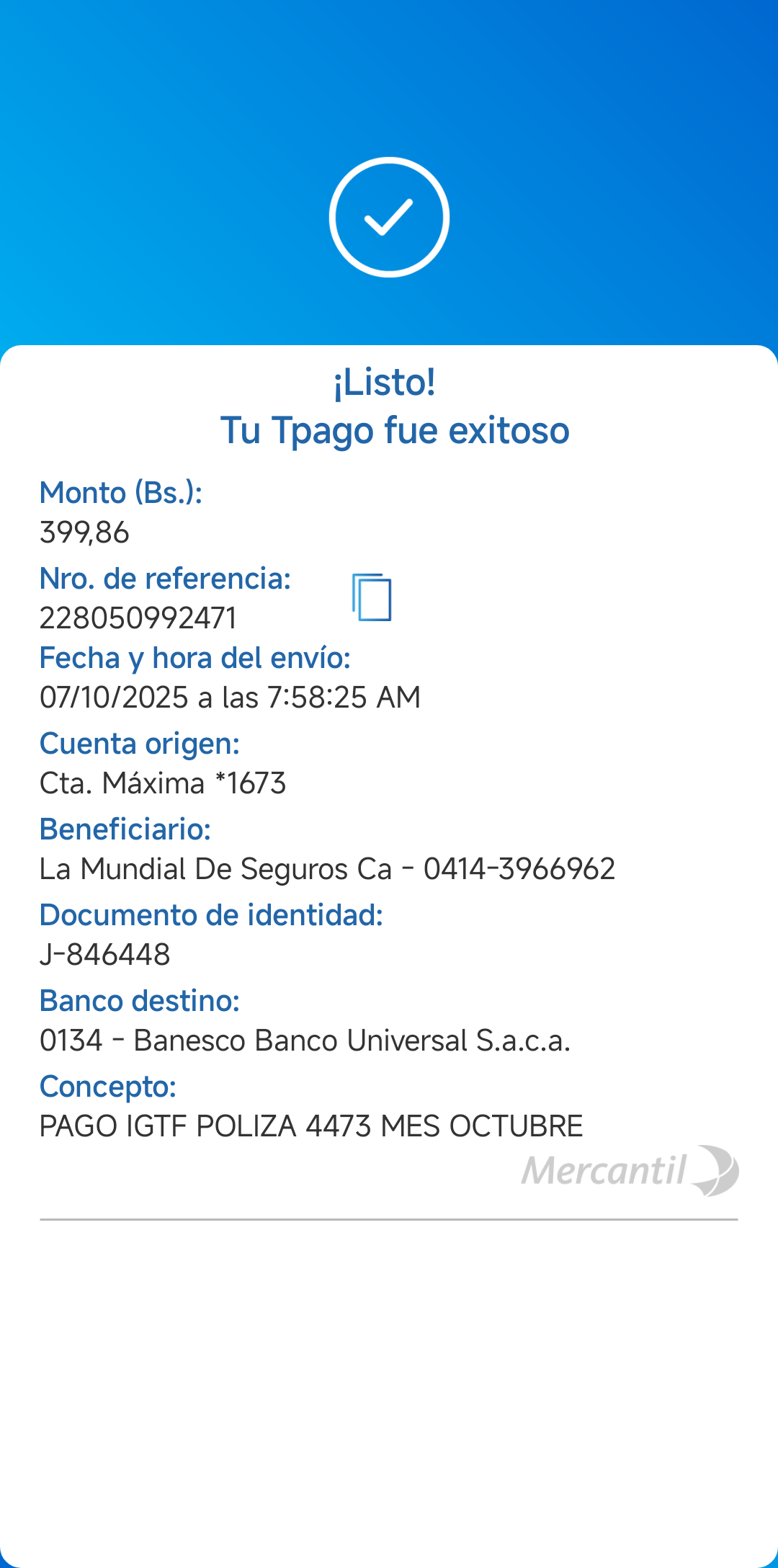Tap the "Tu Tpago fue exitoso" message
This screenshot has height=1568, width=778.
(395, 431)
